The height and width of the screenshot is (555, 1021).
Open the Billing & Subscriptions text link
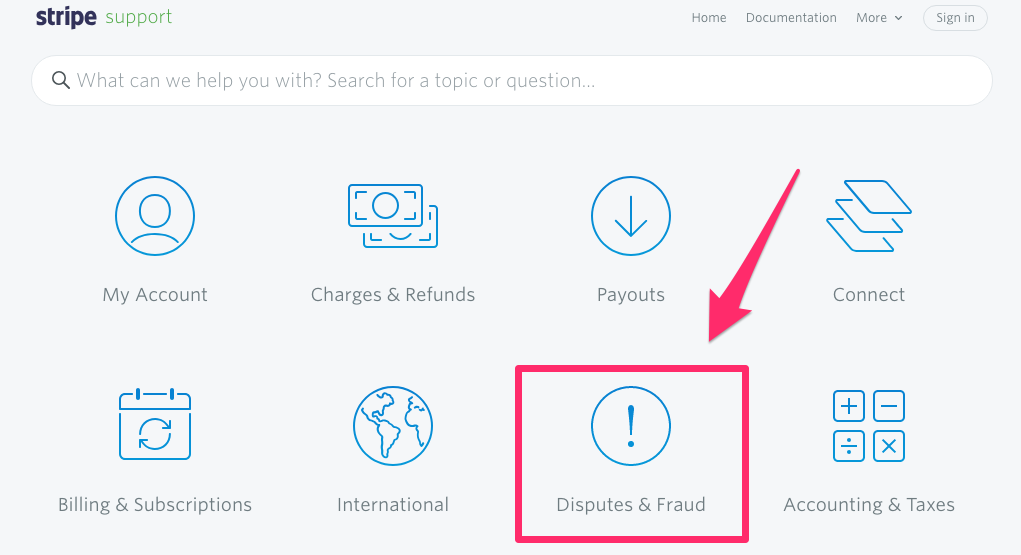click(155, 505)
